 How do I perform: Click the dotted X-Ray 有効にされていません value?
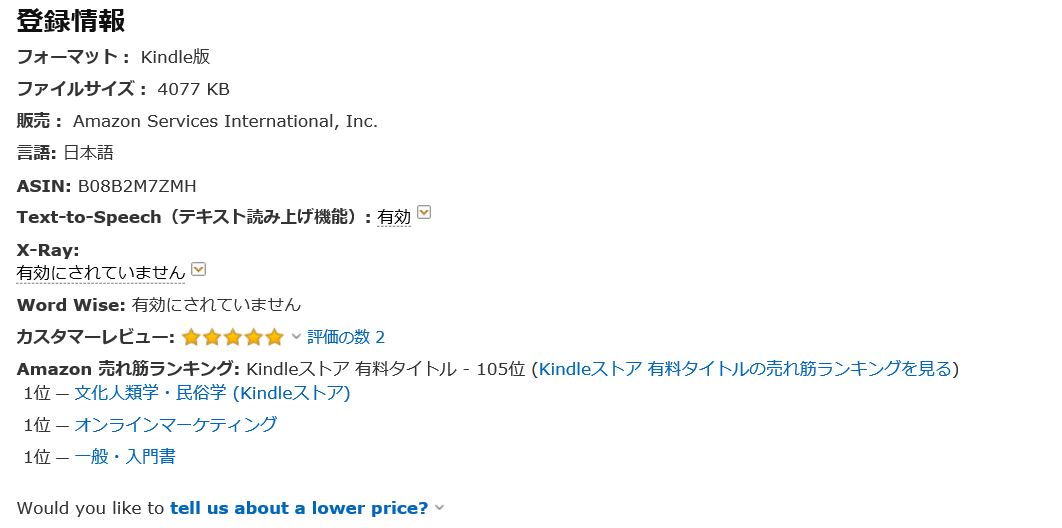coord(101,273)
